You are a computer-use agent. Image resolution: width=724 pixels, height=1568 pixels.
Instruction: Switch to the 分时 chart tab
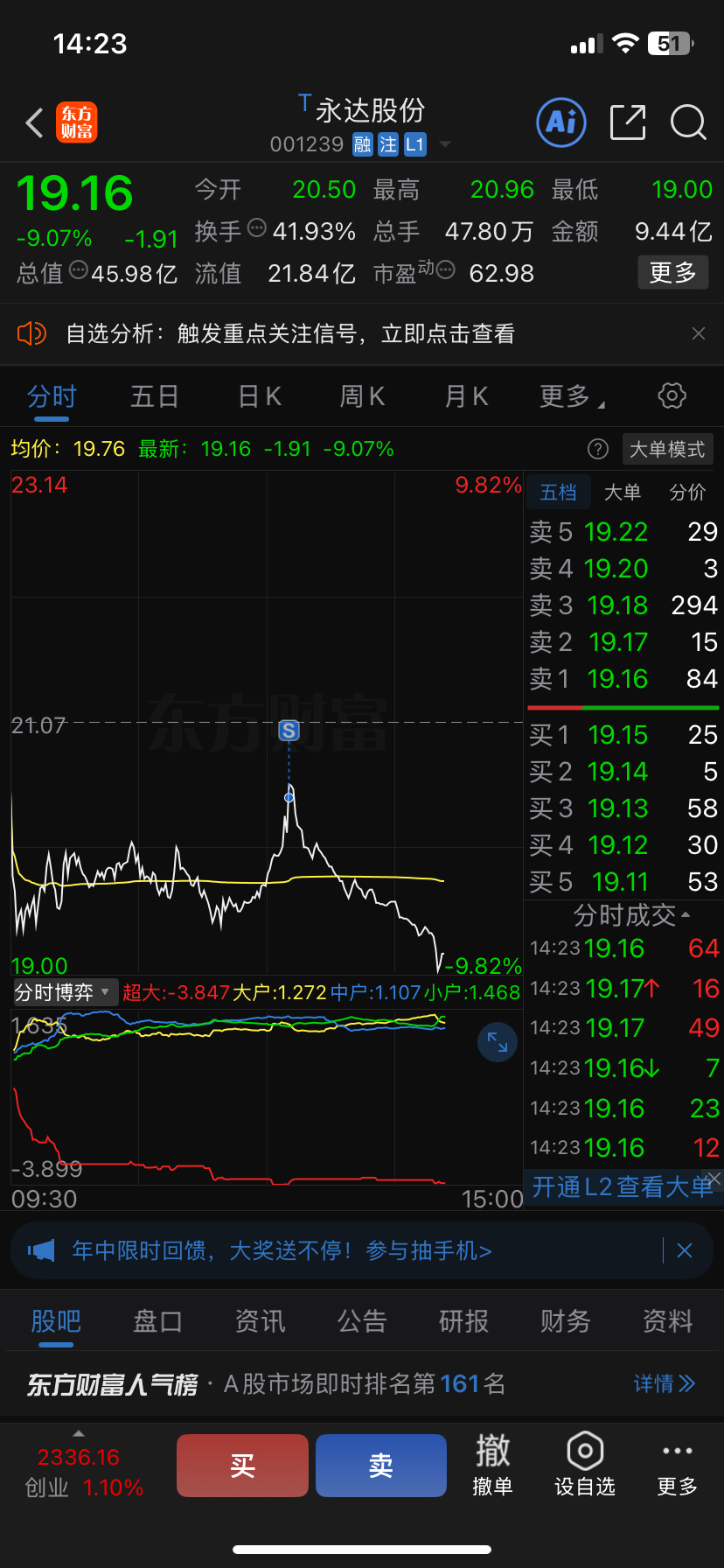(52, 396)
